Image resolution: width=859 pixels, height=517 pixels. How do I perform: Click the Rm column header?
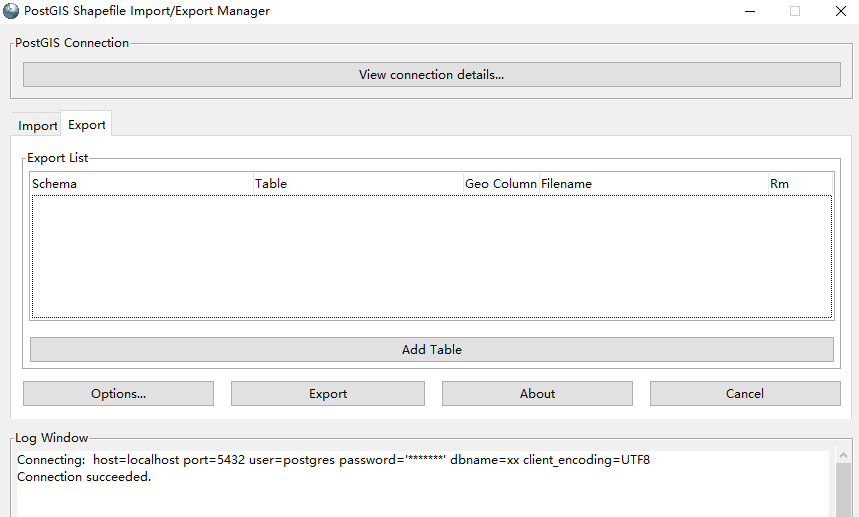coord(800,183)
